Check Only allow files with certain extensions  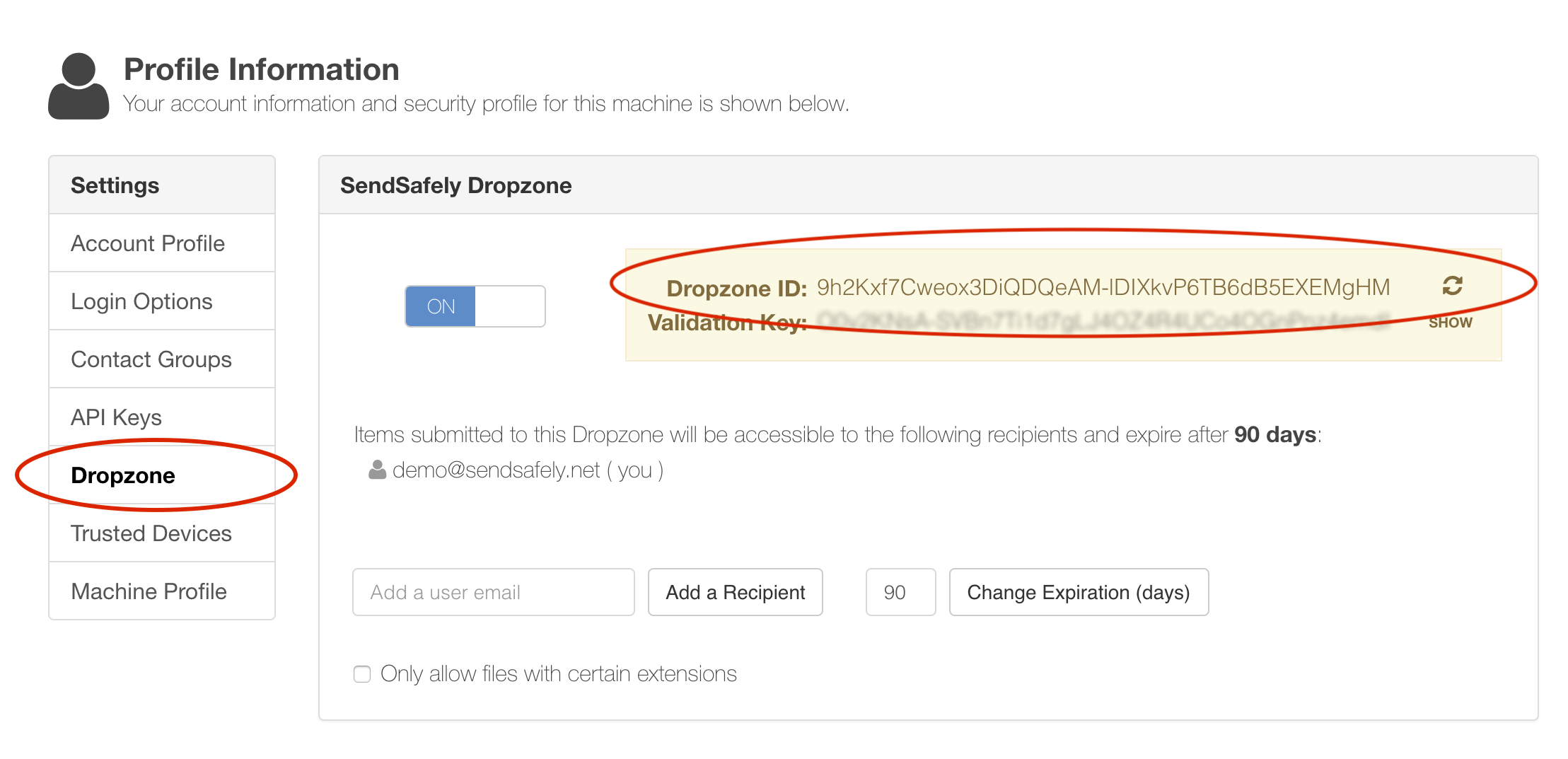point(362,673)
